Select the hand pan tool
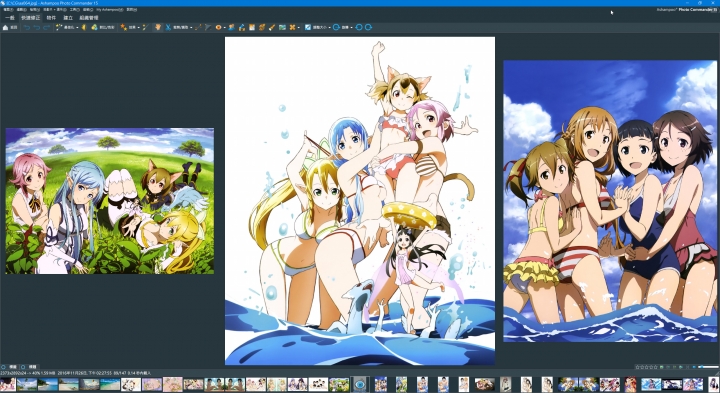The height and width of the screenshot is (393, 720). click(x=158, y=28)
